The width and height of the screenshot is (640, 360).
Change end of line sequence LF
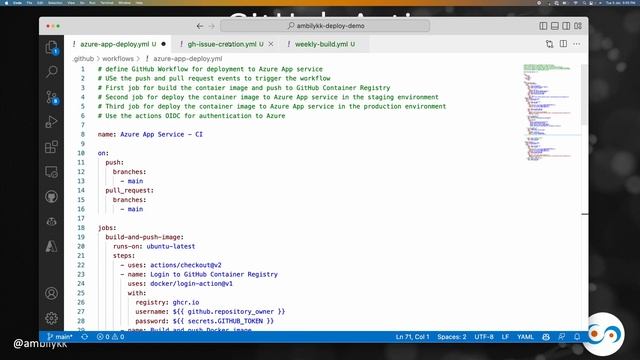click(505, 337)
